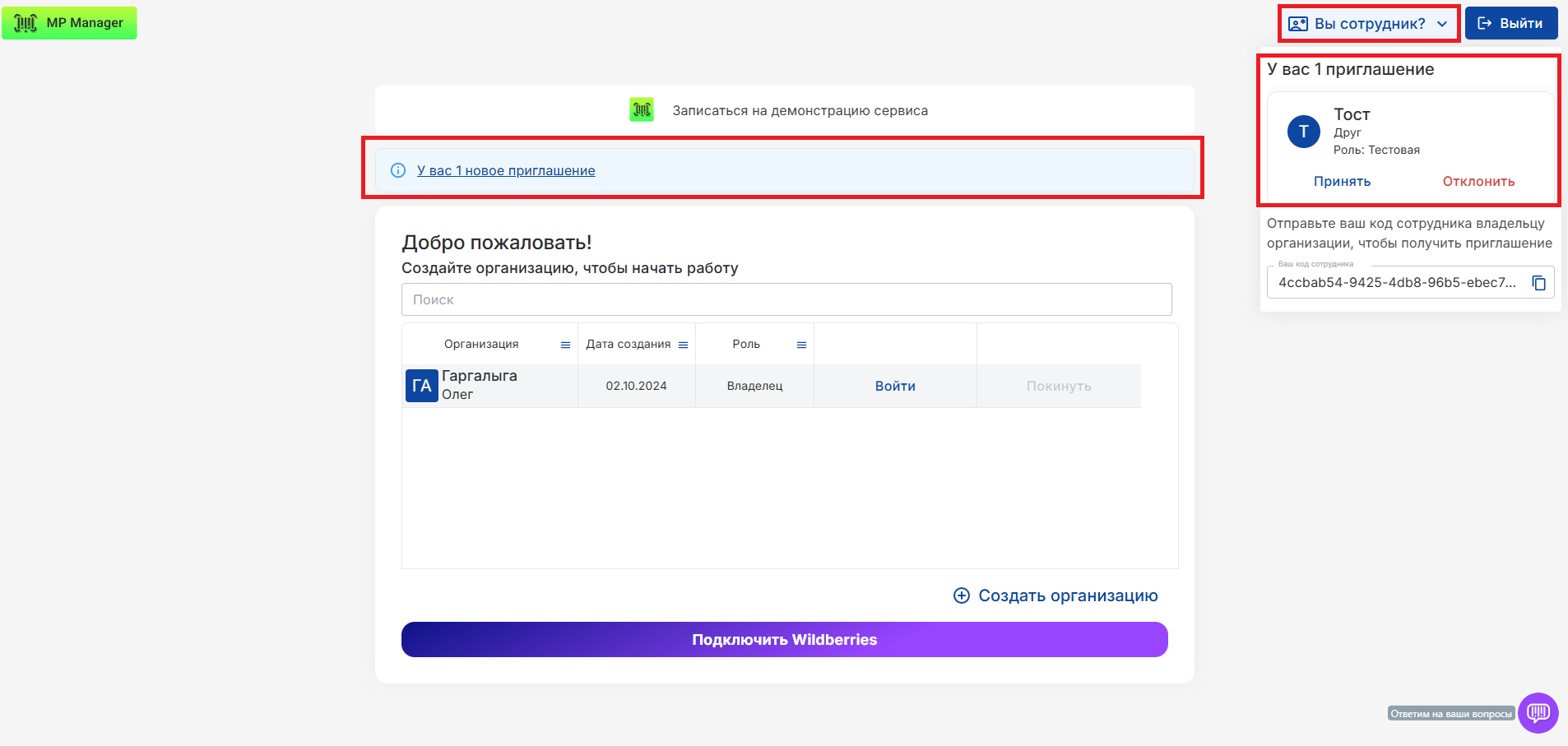Image resolution: width=1568 pixels, height=746 pixels.
Task: Open the Роль column menu
Action: tap(801, 345)
